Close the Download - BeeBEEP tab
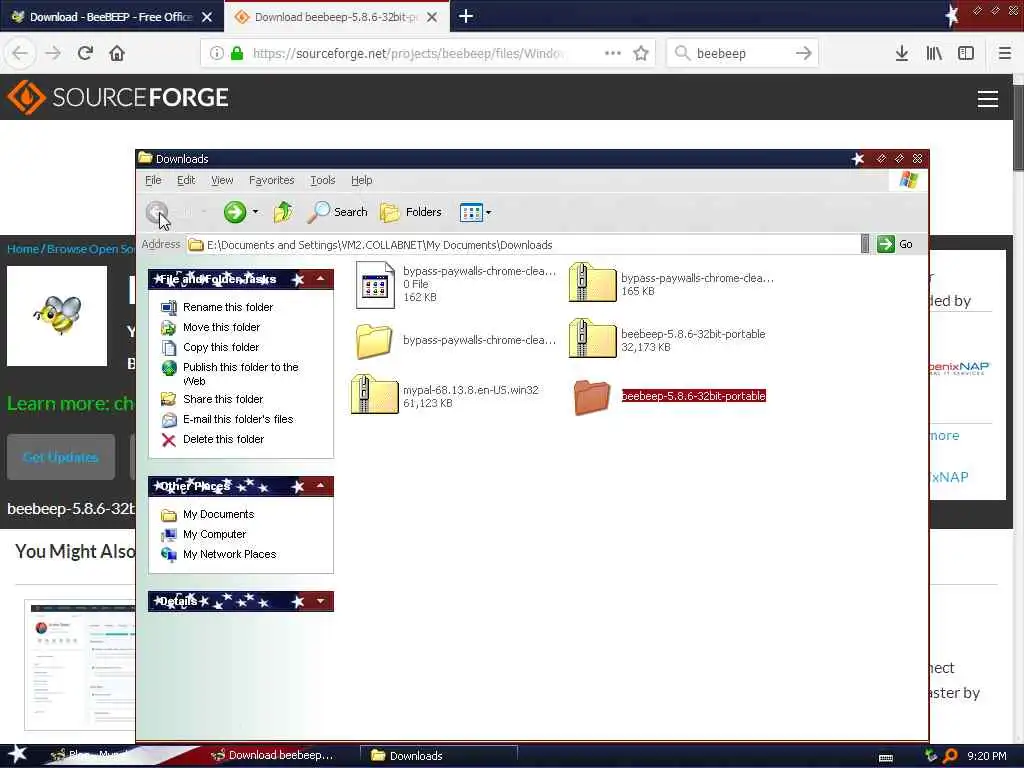Screen dimensions: 1024x768 tap(207, 17)
